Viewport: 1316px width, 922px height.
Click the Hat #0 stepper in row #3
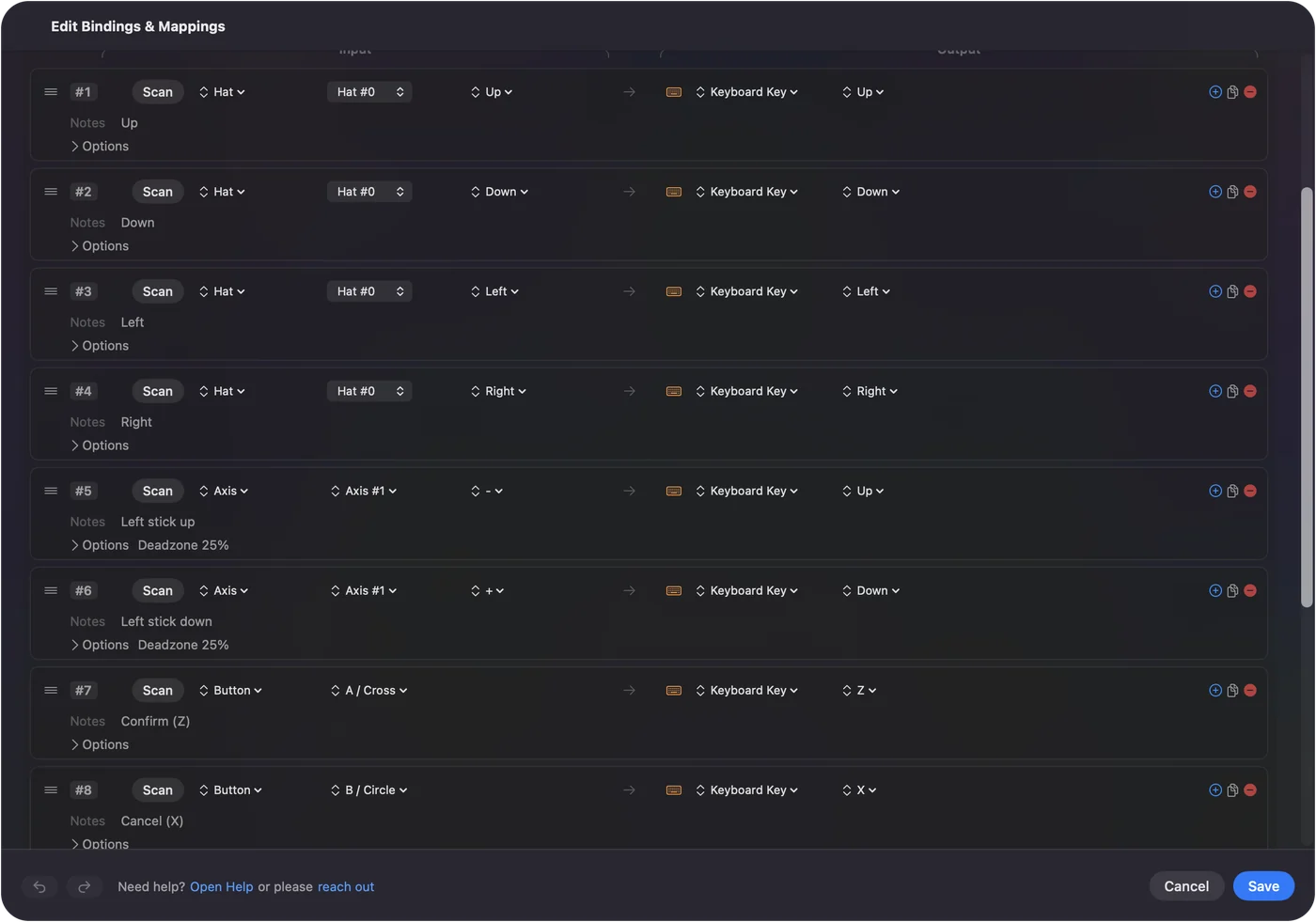369,291
